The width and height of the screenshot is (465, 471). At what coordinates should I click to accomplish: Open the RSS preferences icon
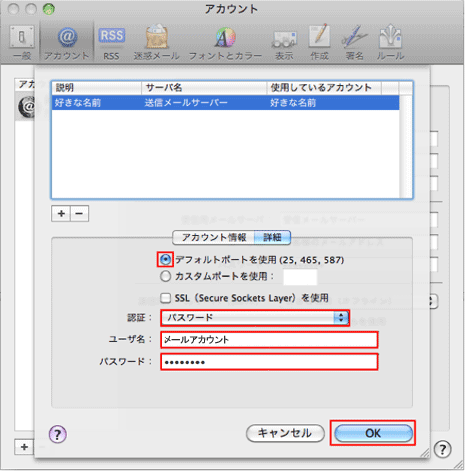[111, 42]
